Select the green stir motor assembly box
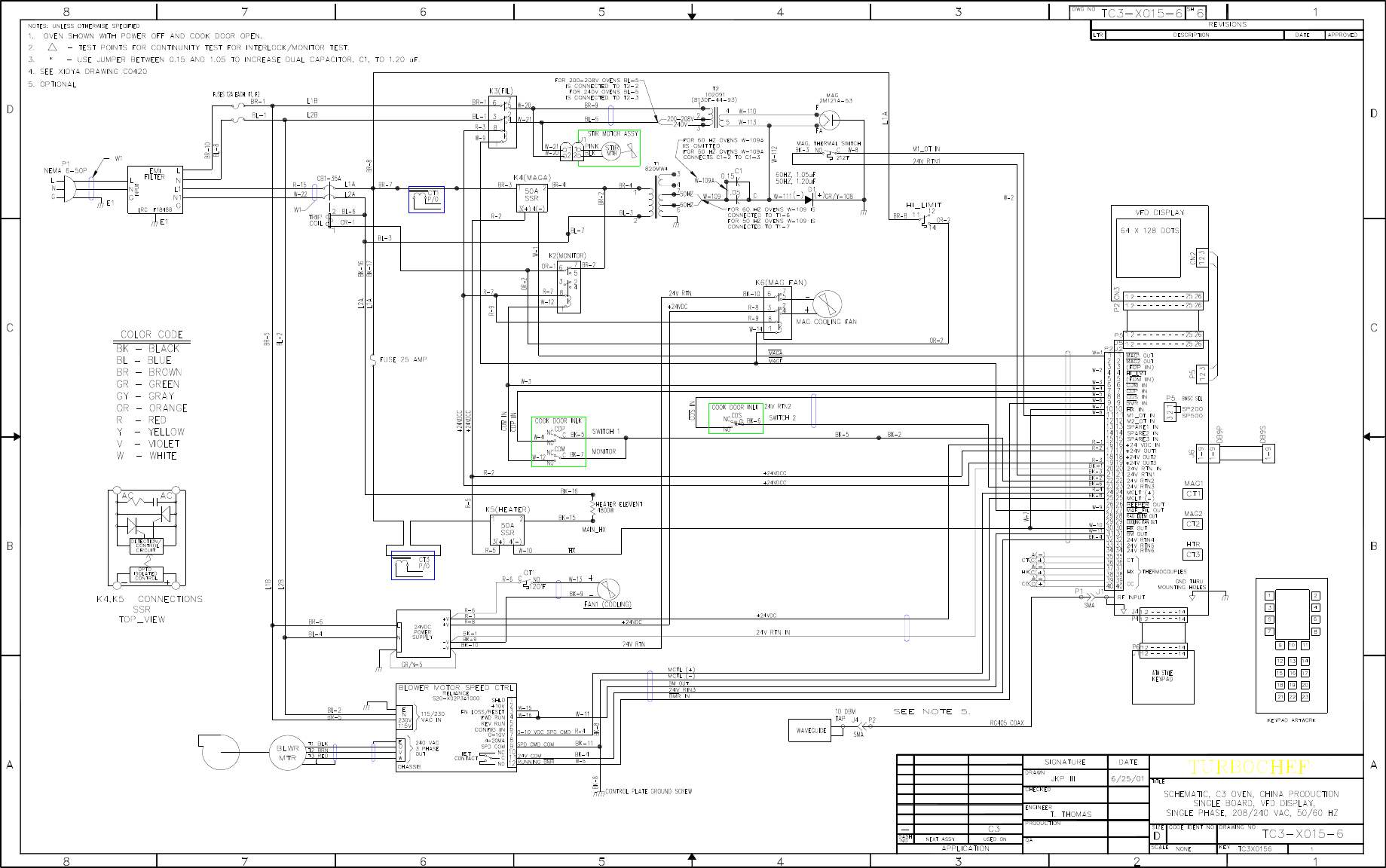 coord(609,148)
